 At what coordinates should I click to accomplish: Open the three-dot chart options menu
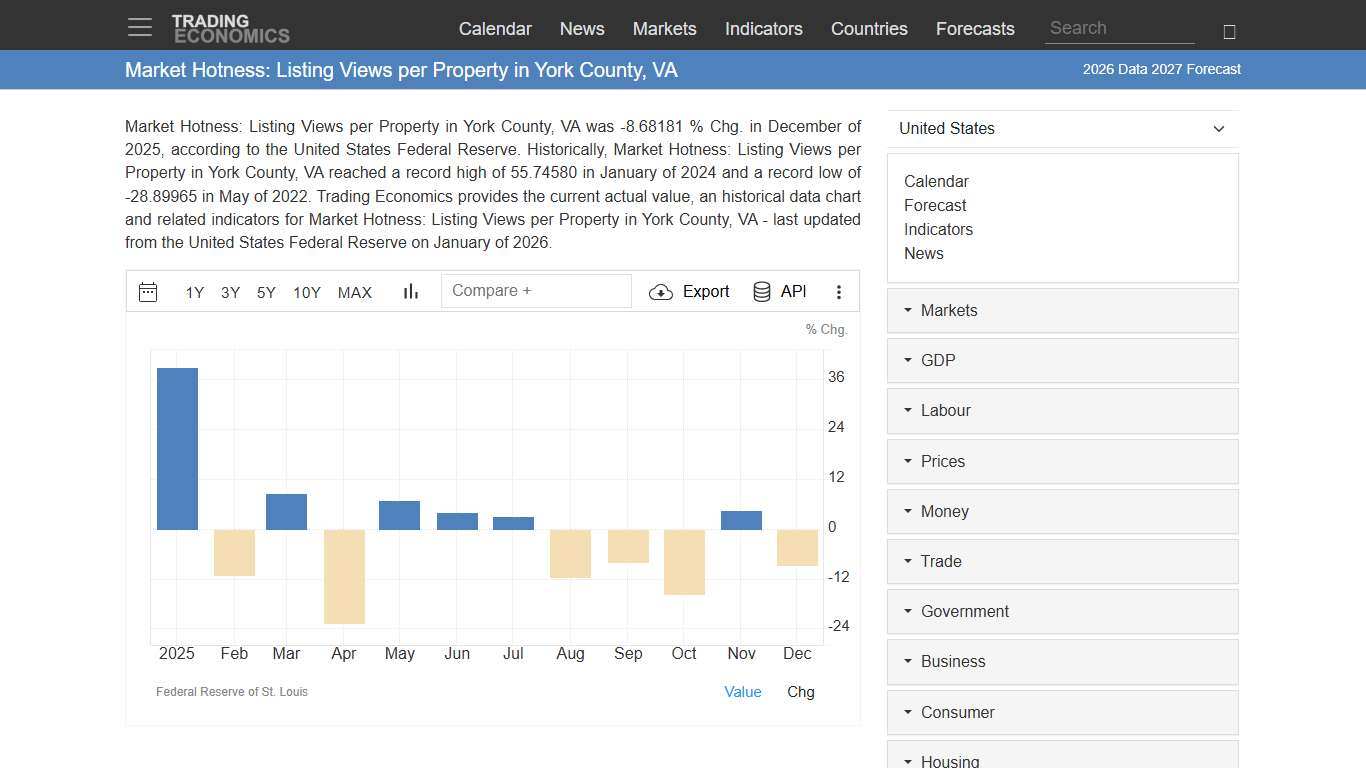(x=839, y=291)
